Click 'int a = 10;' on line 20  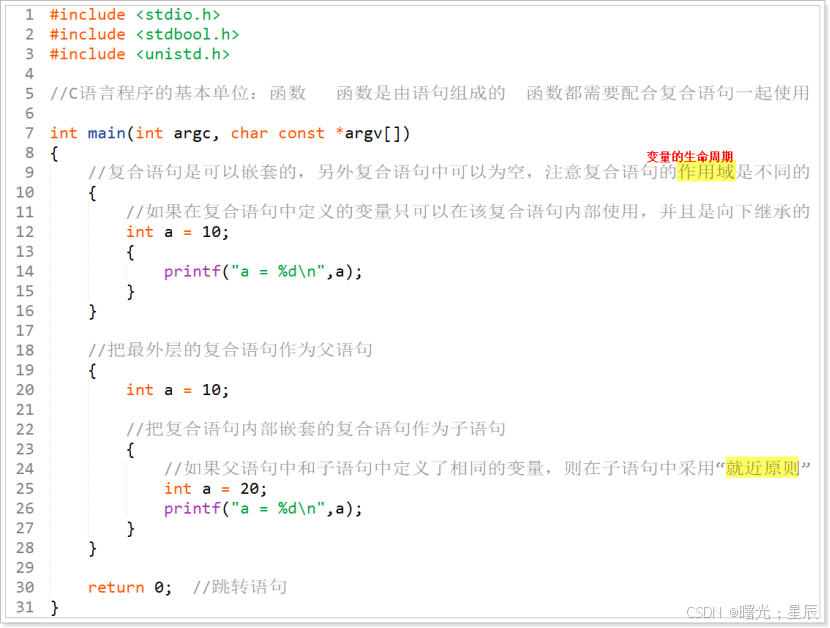click(177, 390)
